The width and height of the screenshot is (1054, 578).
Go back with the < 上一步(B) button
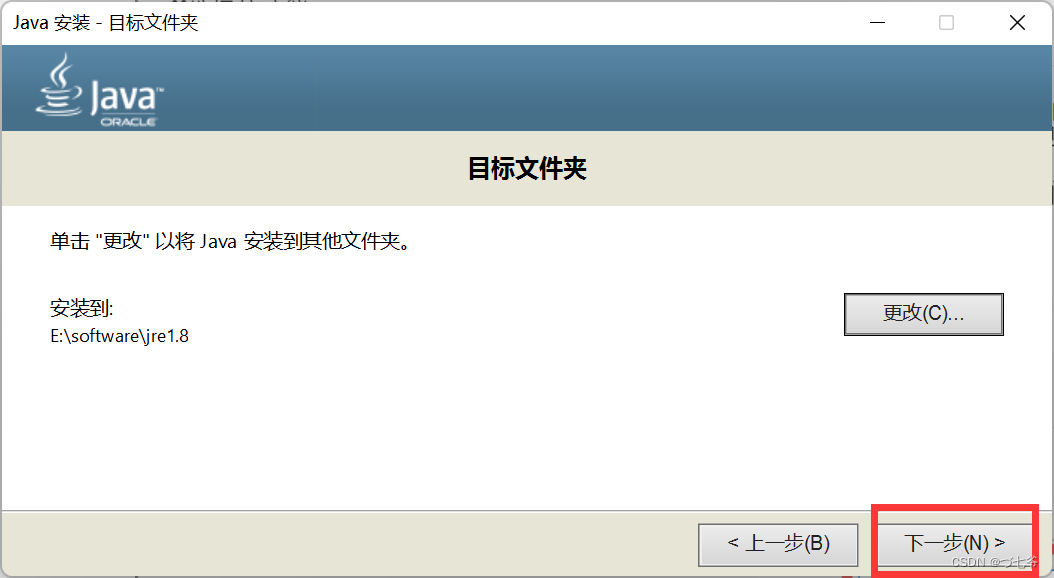(x=778, y=544)
